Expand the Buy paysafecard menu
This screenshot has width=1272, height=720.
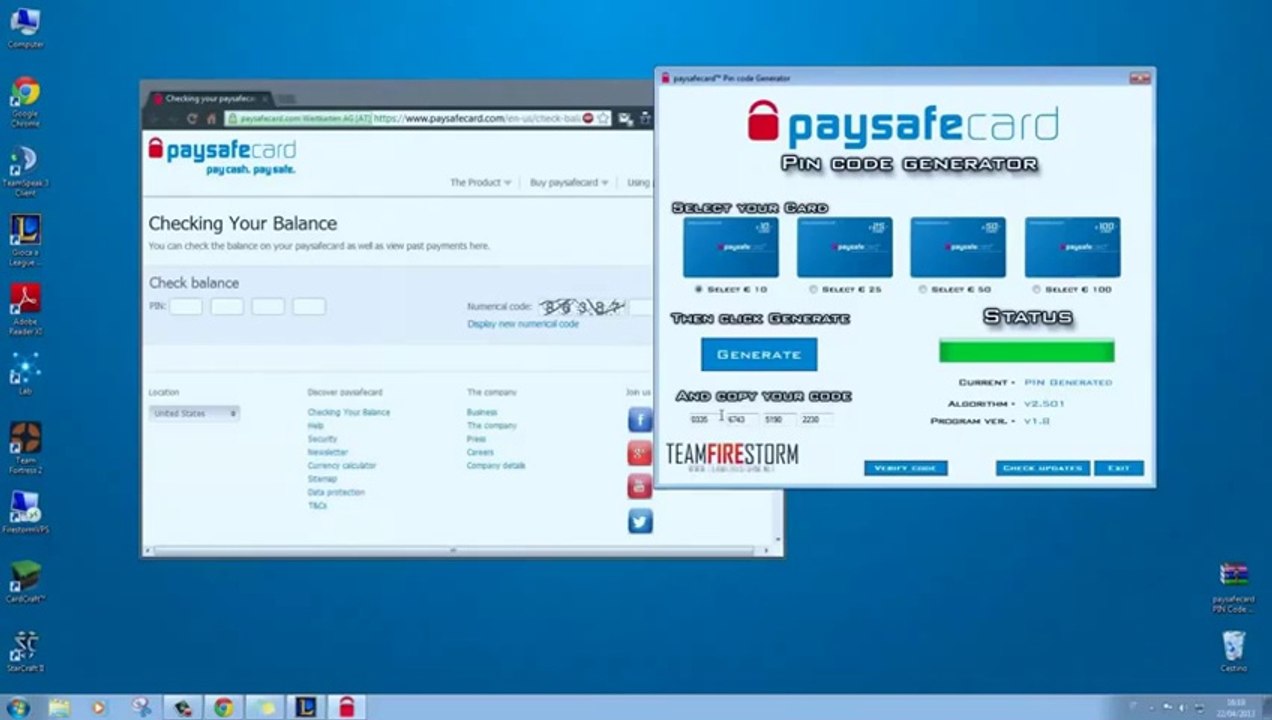(x=569, y=183)
